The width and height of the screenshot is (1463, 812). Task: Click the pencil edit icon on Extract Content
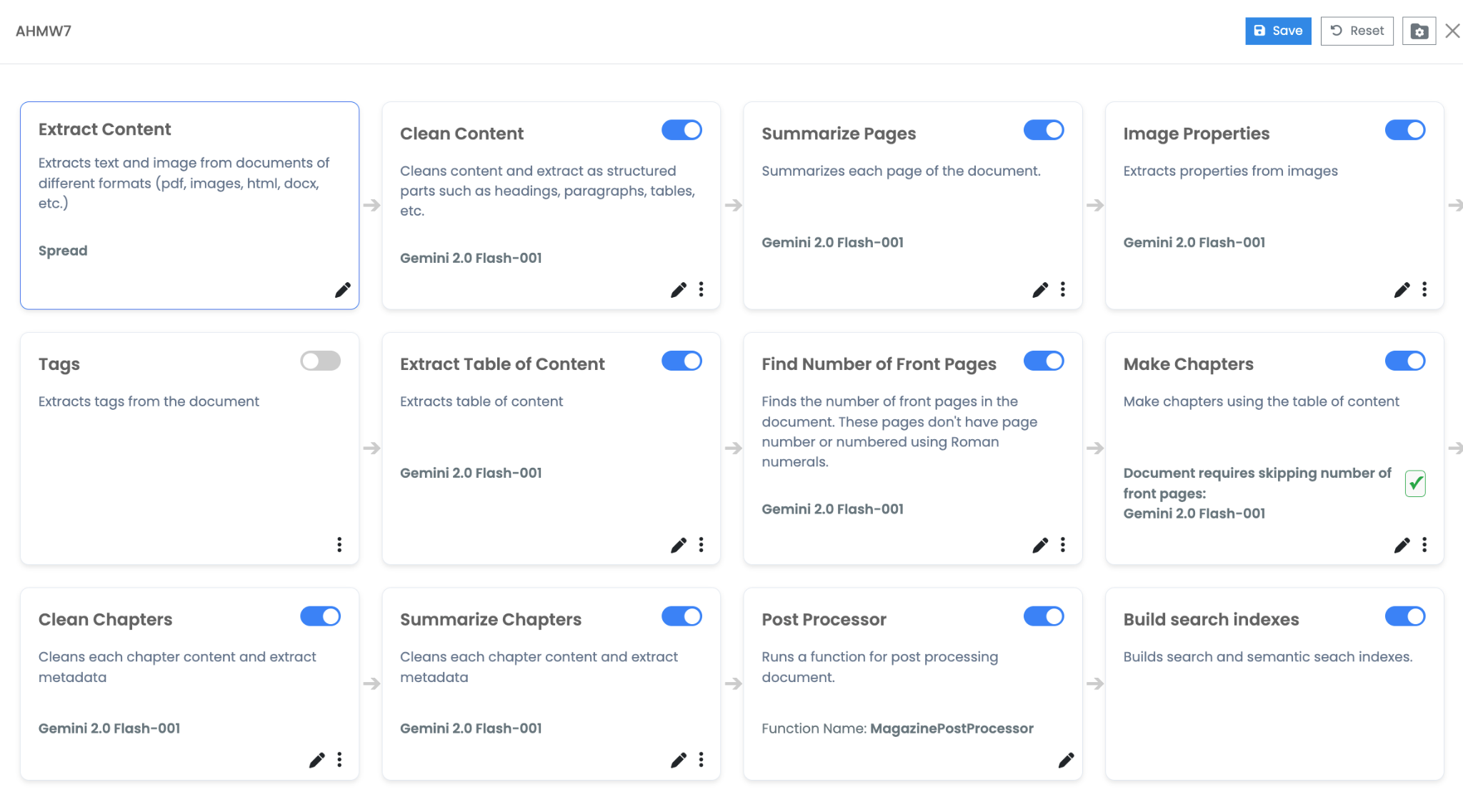point(343,290)
